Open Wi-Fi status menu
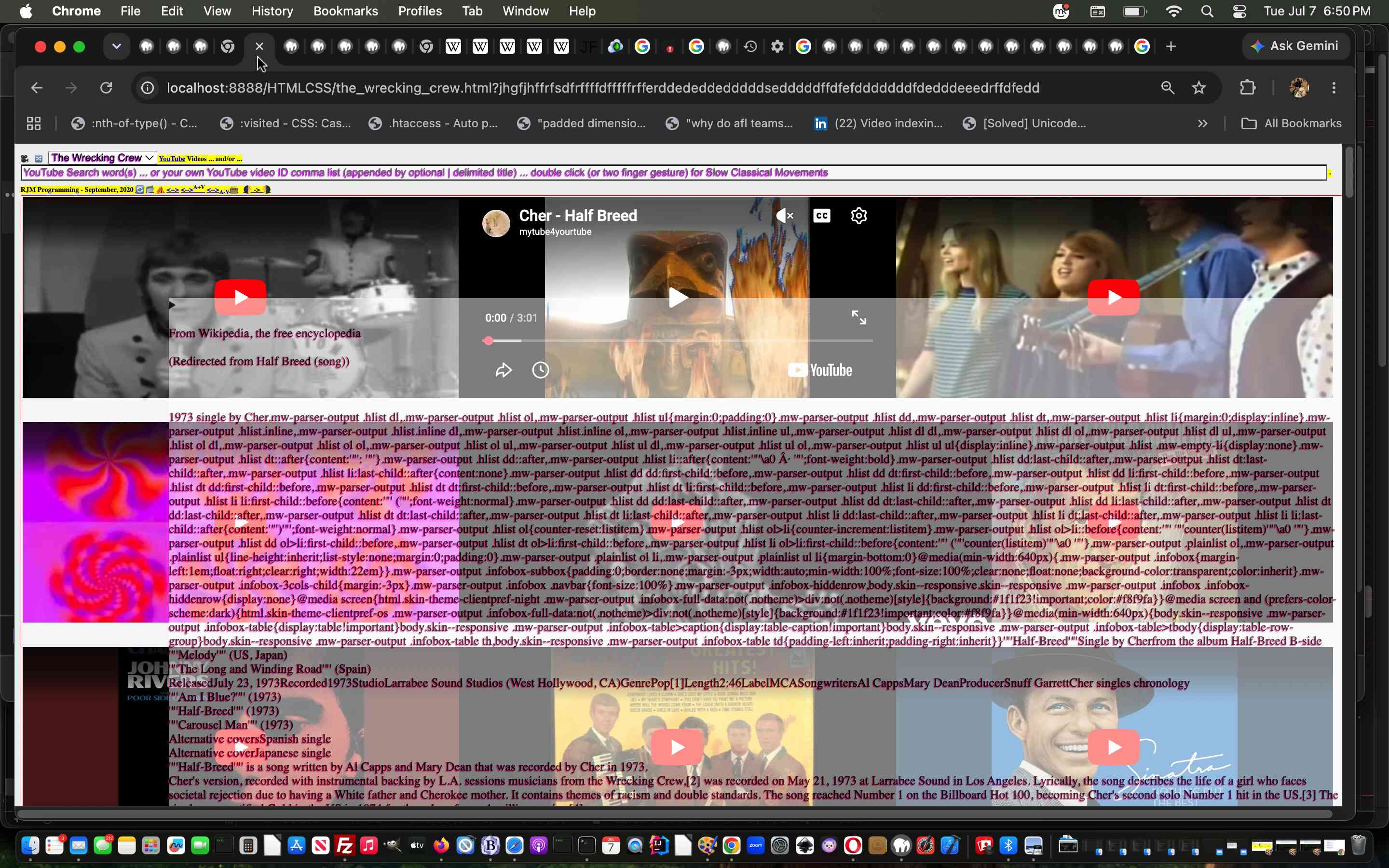The image size is (1389, 868). click(x=1174, y=11)
